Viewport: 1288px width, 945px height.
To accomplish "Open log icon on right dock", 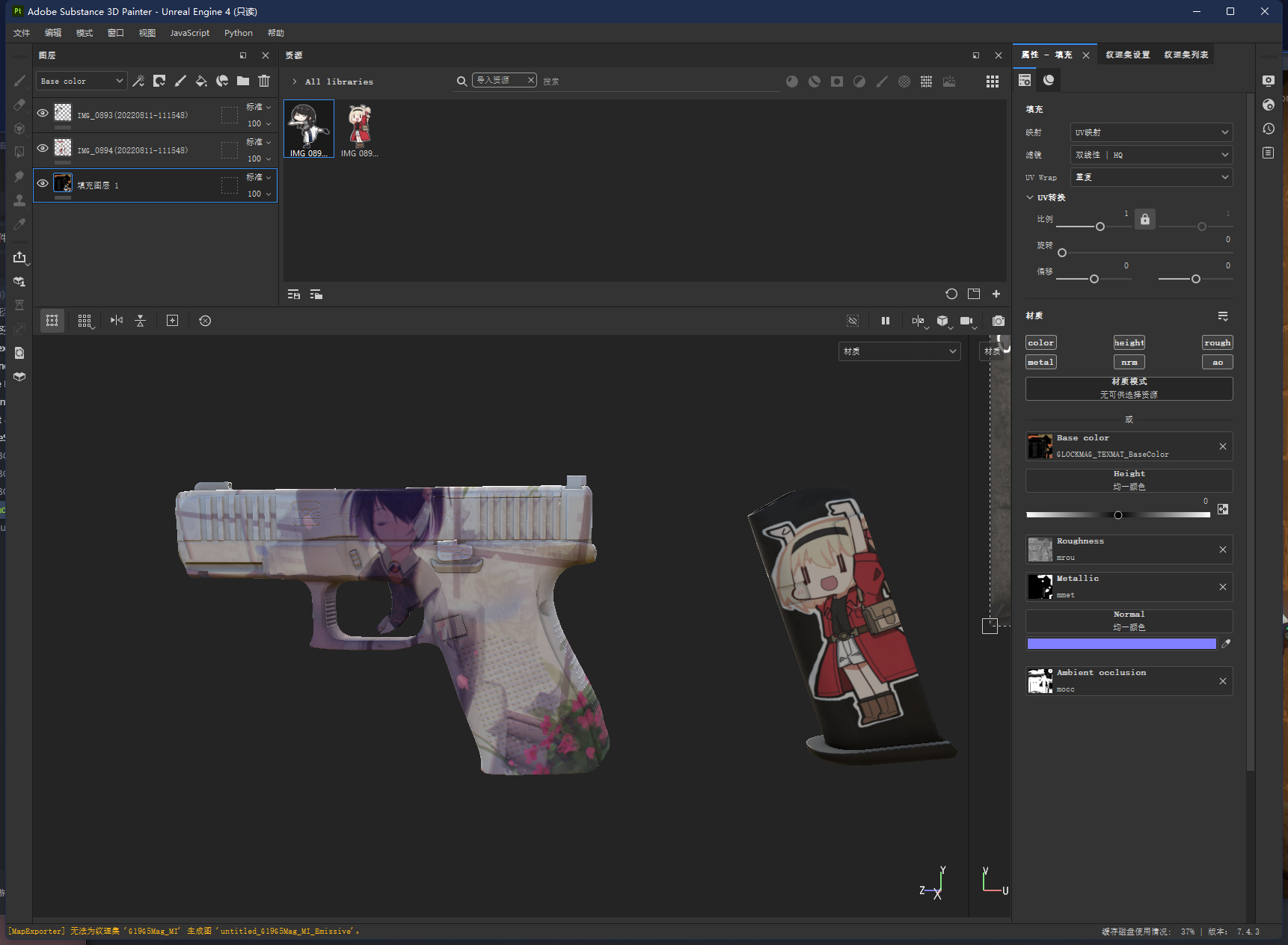I will click(1269, 153).
